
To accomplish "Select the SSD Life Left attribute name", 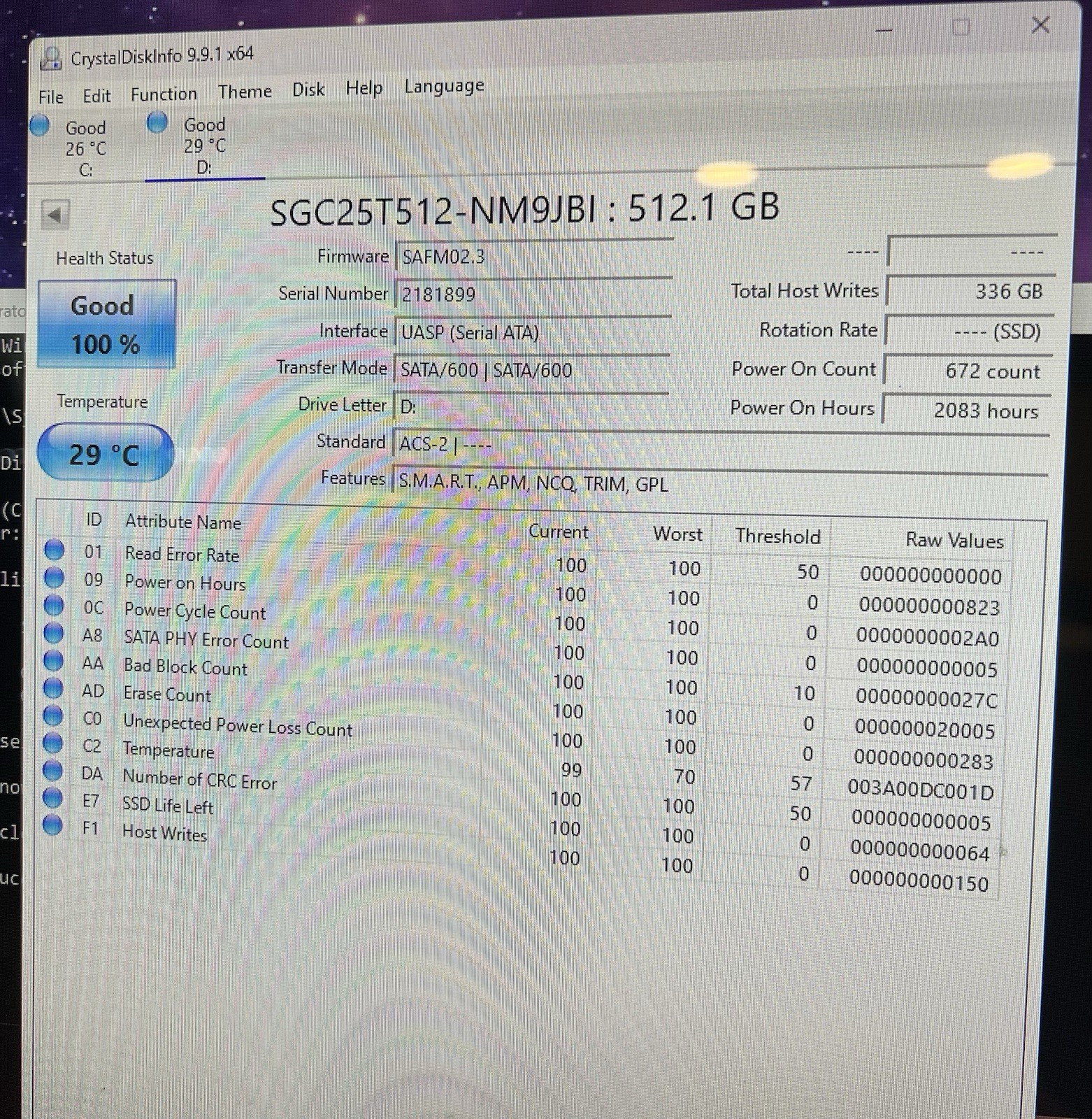I will tap(168, 806).
